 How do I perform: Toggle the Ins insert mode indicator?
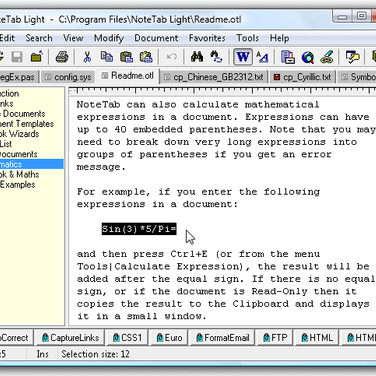coord(43,354)
